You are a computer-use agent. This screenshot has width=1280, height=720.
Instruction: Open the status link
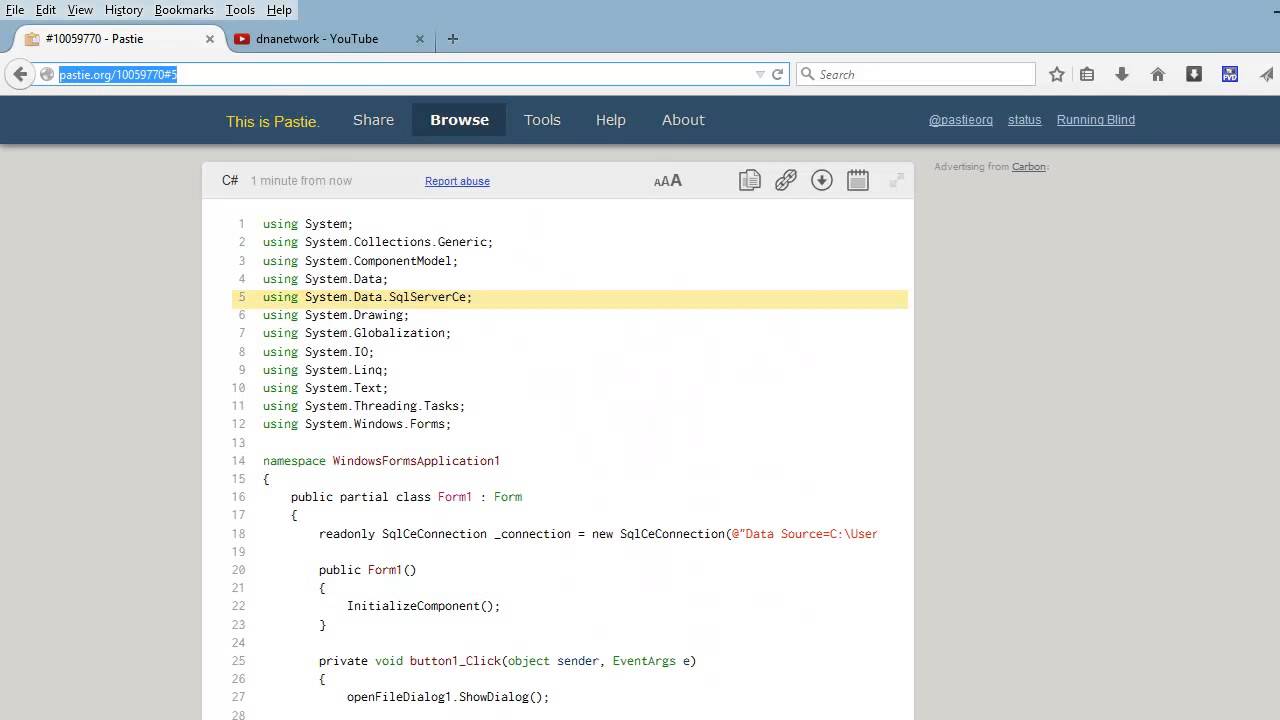pos(1024,120)
